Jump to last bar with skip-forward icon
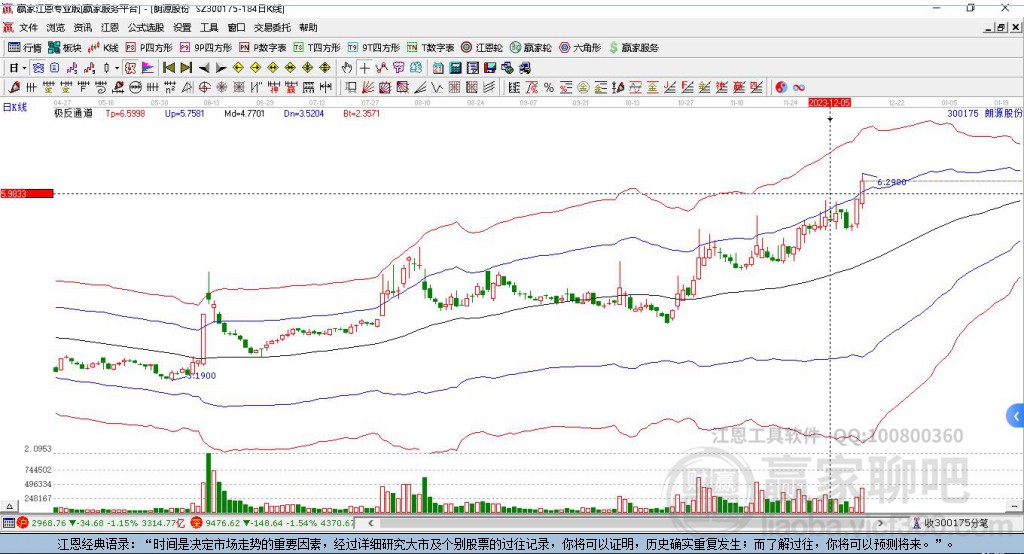Viewport: 1024px width, 554px height. click(x=186, y=68)
